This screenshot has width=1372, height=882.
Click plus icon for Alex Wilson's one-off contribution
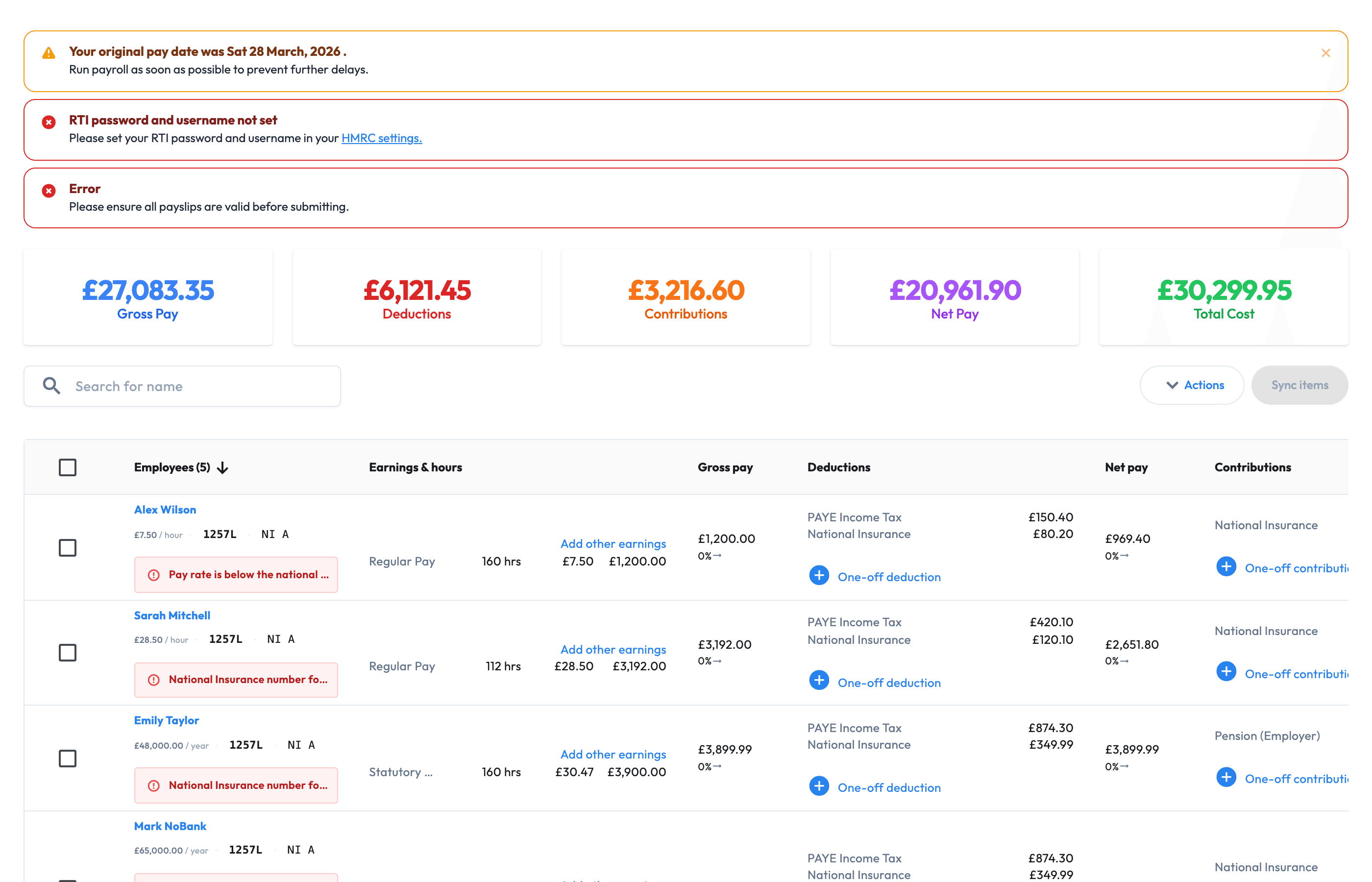point(1226,566)
